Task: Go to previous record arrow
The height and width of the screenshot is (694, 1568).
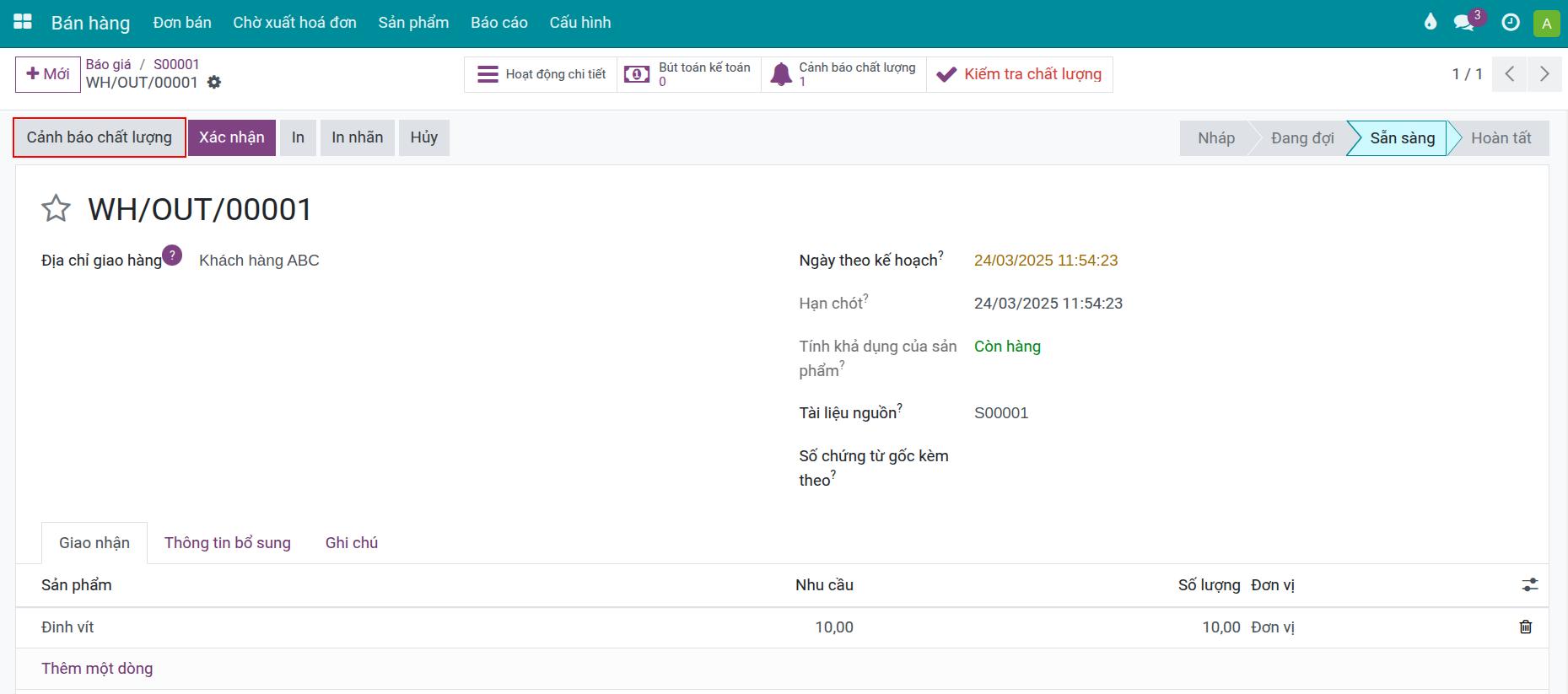Action: (x=1510, y=74)
